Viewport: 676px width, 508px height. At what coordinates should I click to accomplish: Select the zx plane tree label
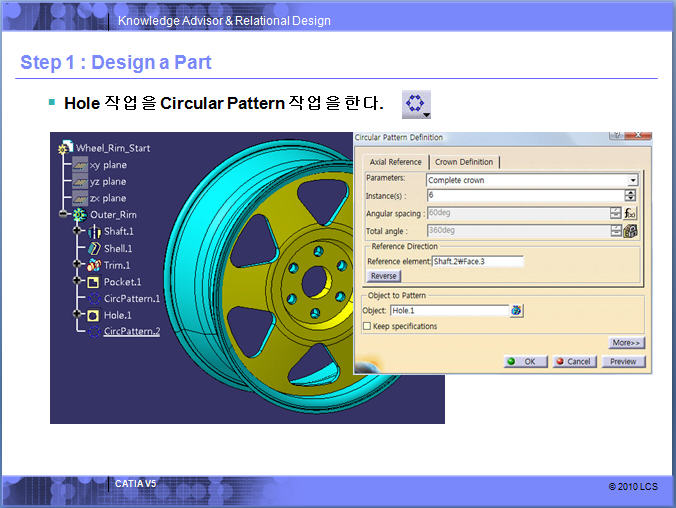(108, 198)
